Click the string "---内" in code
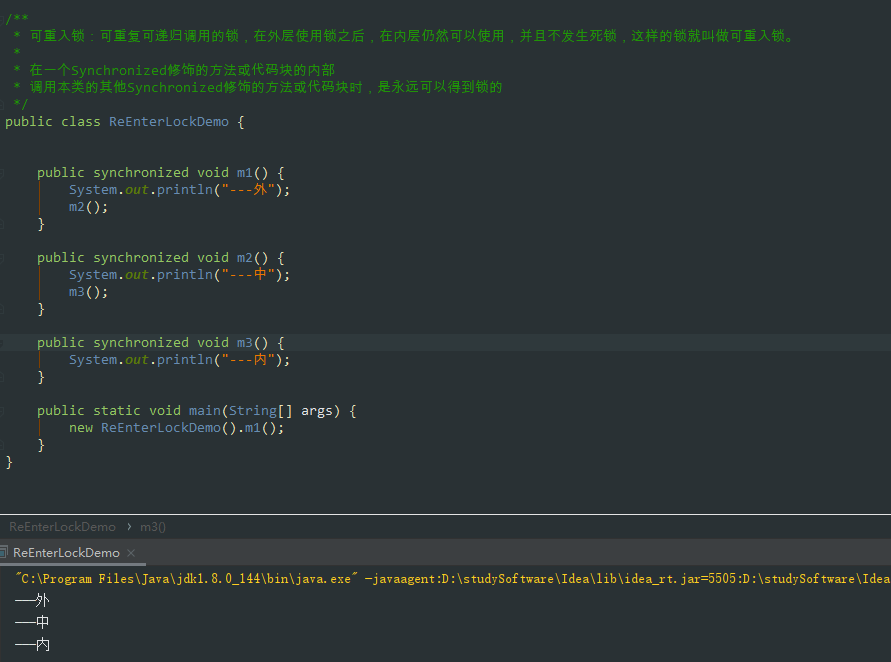The width and height of the screenshot is (891, 662). 248,360
